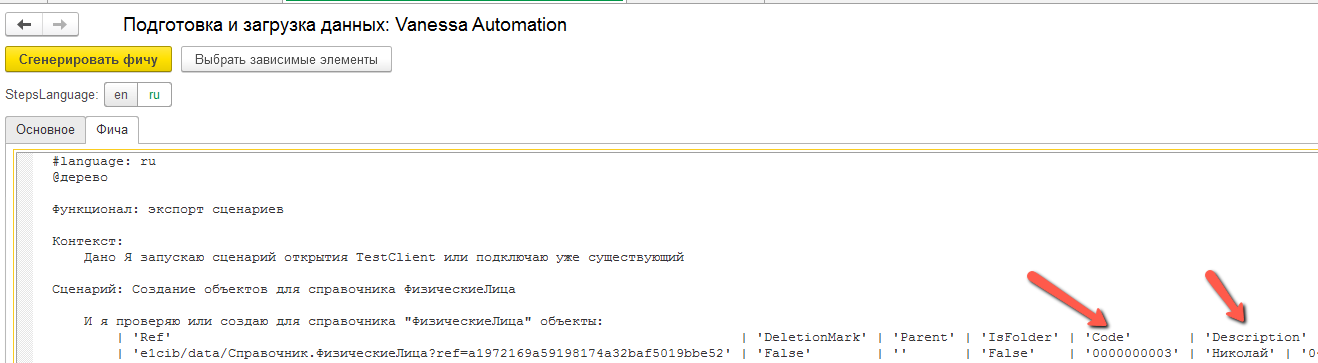Click the StepsLanguage label
Screen dimensions: 1318x363
coord(52,95)
